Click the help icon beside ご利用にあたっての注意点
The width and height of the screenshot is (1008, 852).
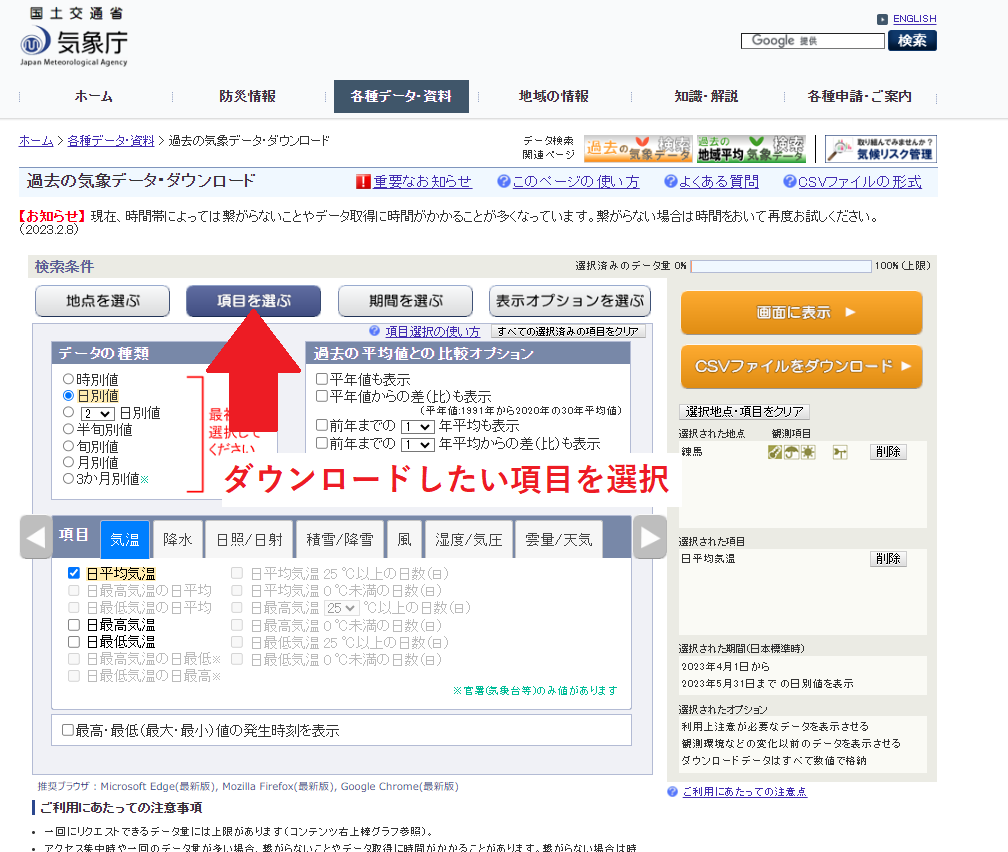coord(672,792)
